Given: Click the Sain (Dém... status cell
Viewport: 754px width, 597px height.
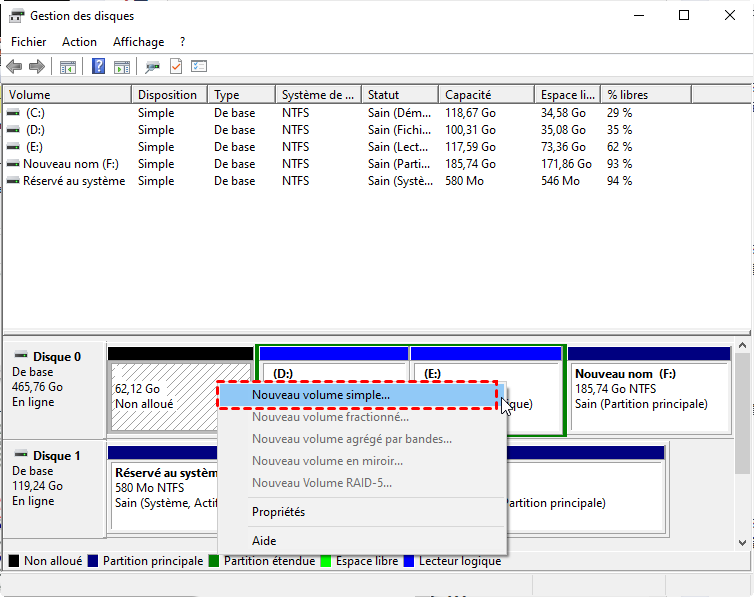Looking at the screenshot, I should click(399, 113).
